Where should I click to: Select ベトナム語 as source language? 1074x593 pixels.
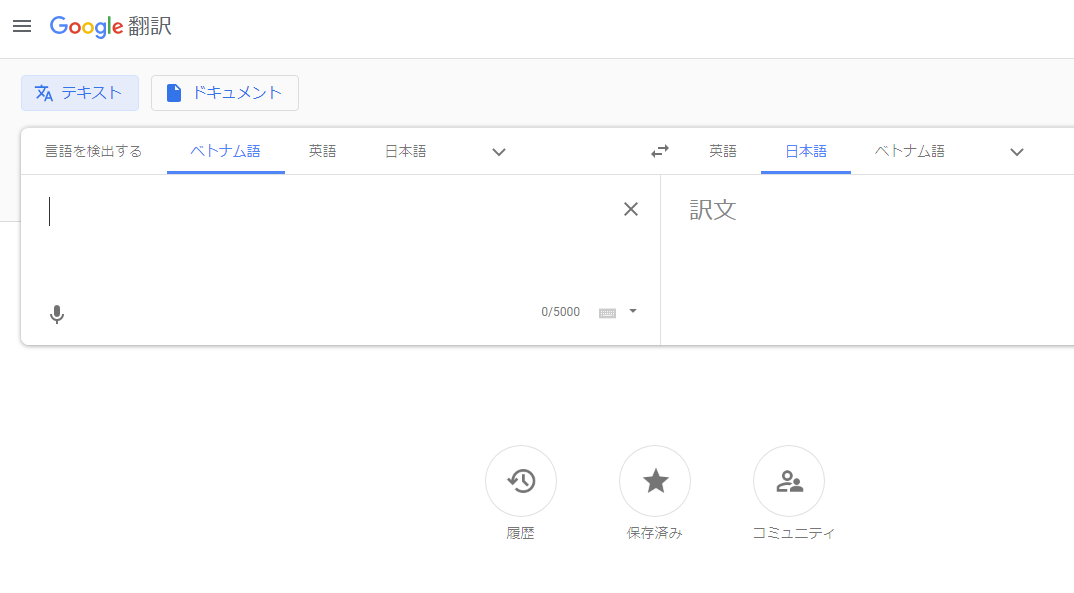(x=225, y=151)
